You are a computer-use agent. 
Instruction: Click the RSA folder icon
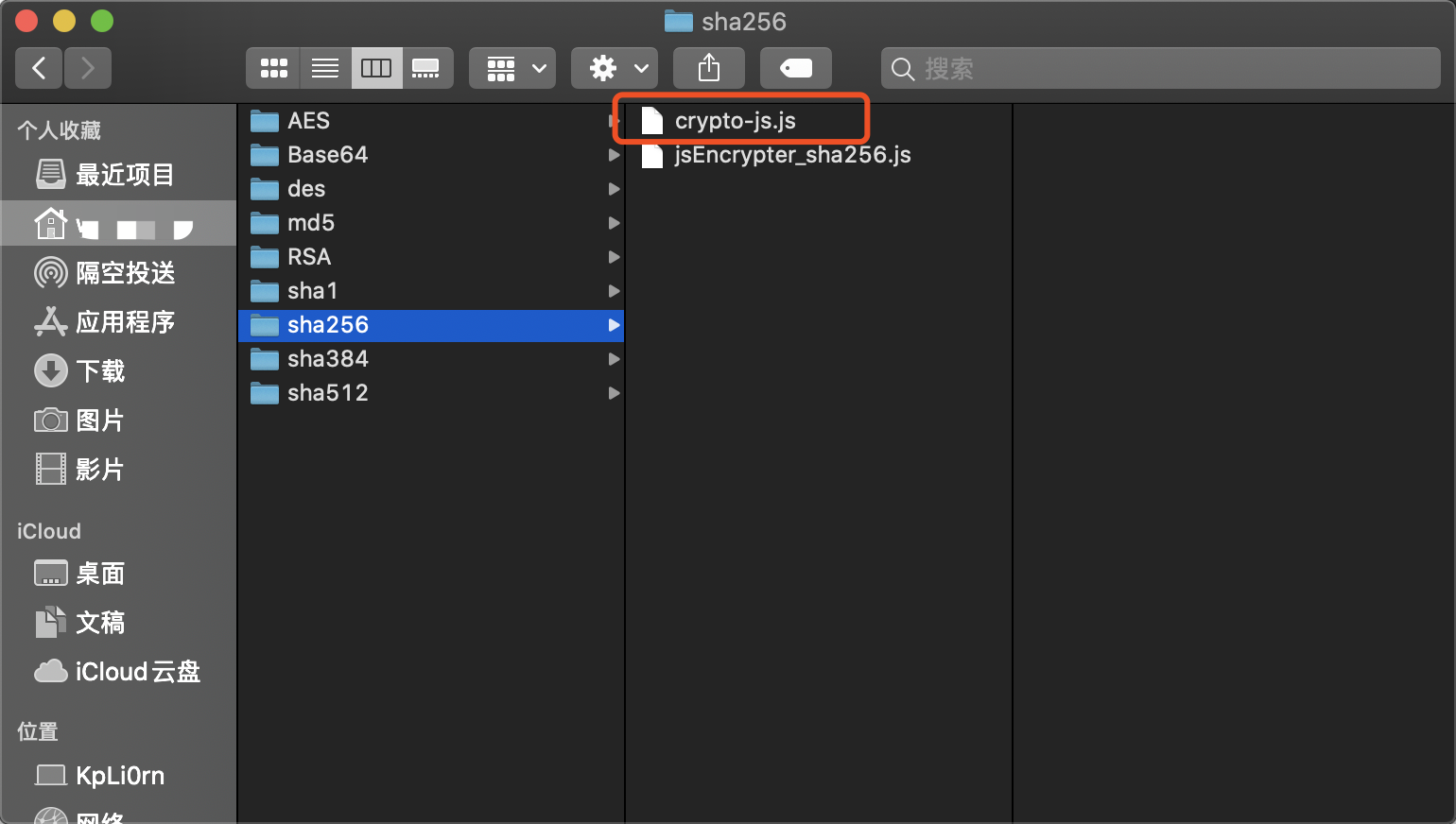point(265,257)
